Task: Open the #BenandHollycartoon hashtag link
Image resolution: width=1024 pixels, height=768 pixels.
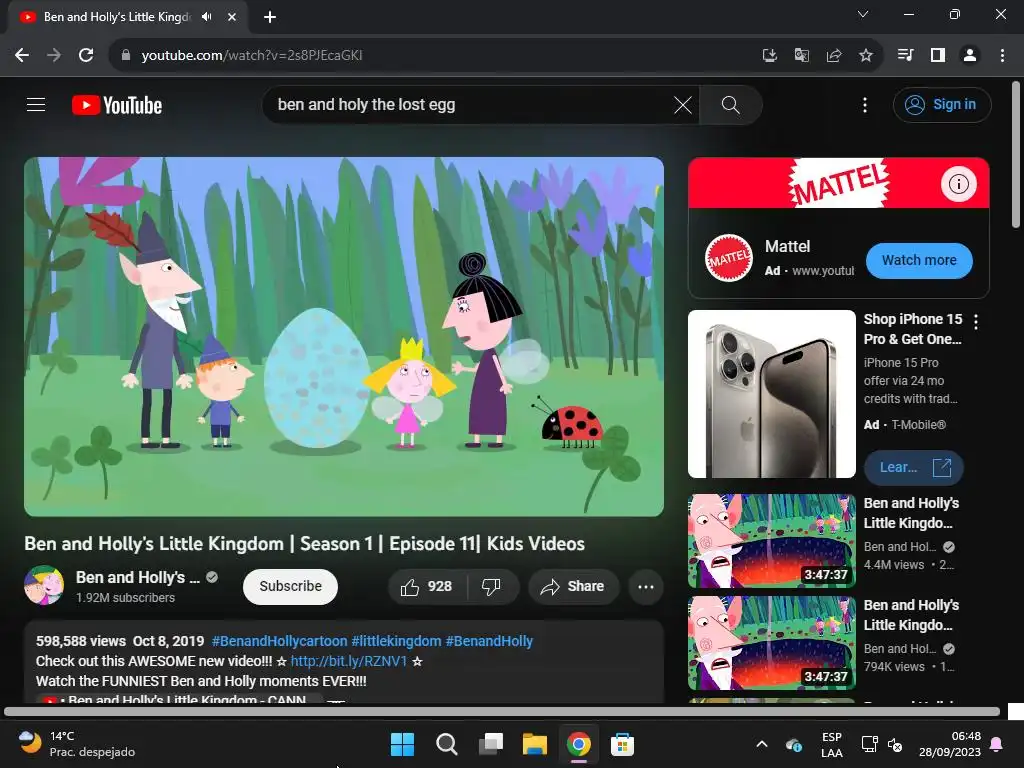Action: [279, 641]
